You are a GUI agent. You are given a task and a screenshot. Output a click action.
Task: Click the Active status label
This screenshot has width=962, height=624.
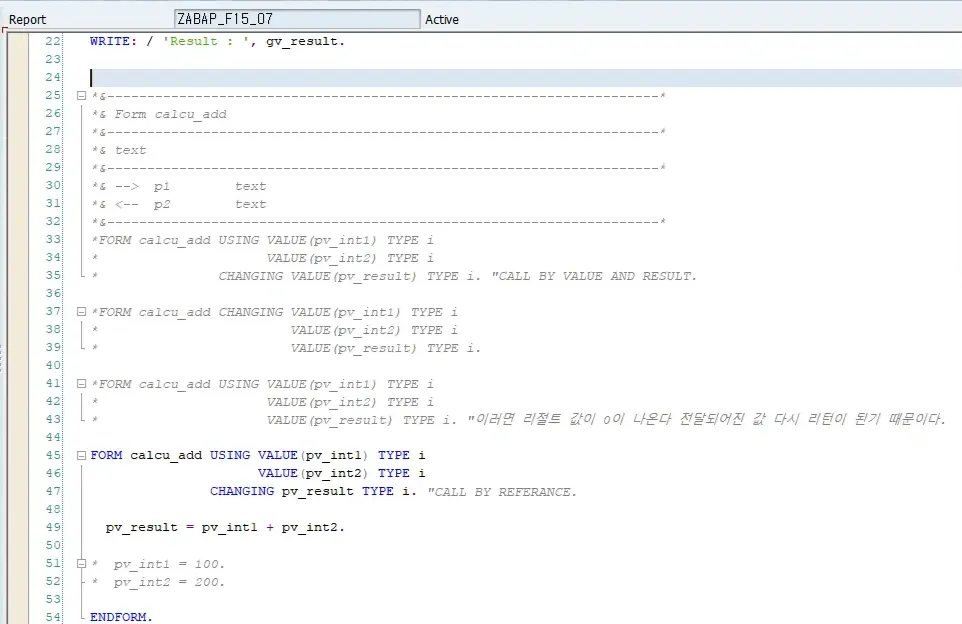coord(442,20)
